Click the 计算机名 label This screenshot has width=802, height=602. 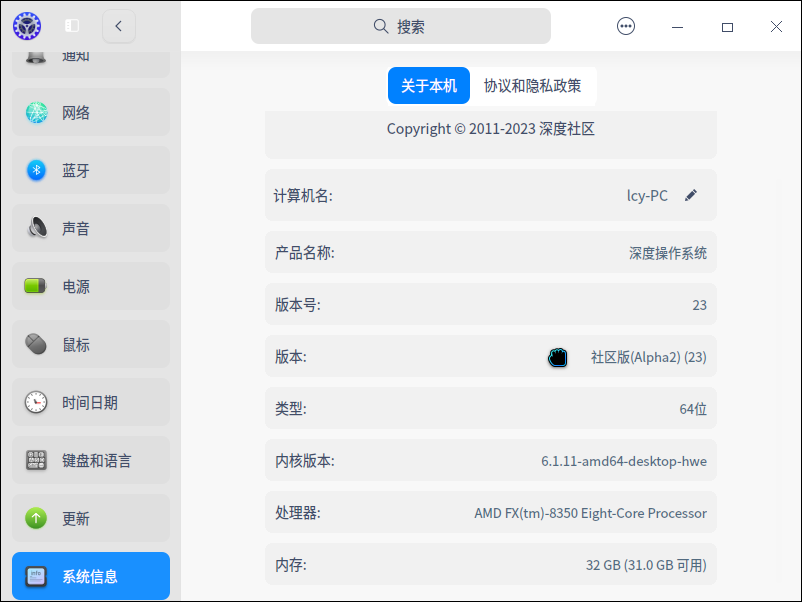click(303, 195)
